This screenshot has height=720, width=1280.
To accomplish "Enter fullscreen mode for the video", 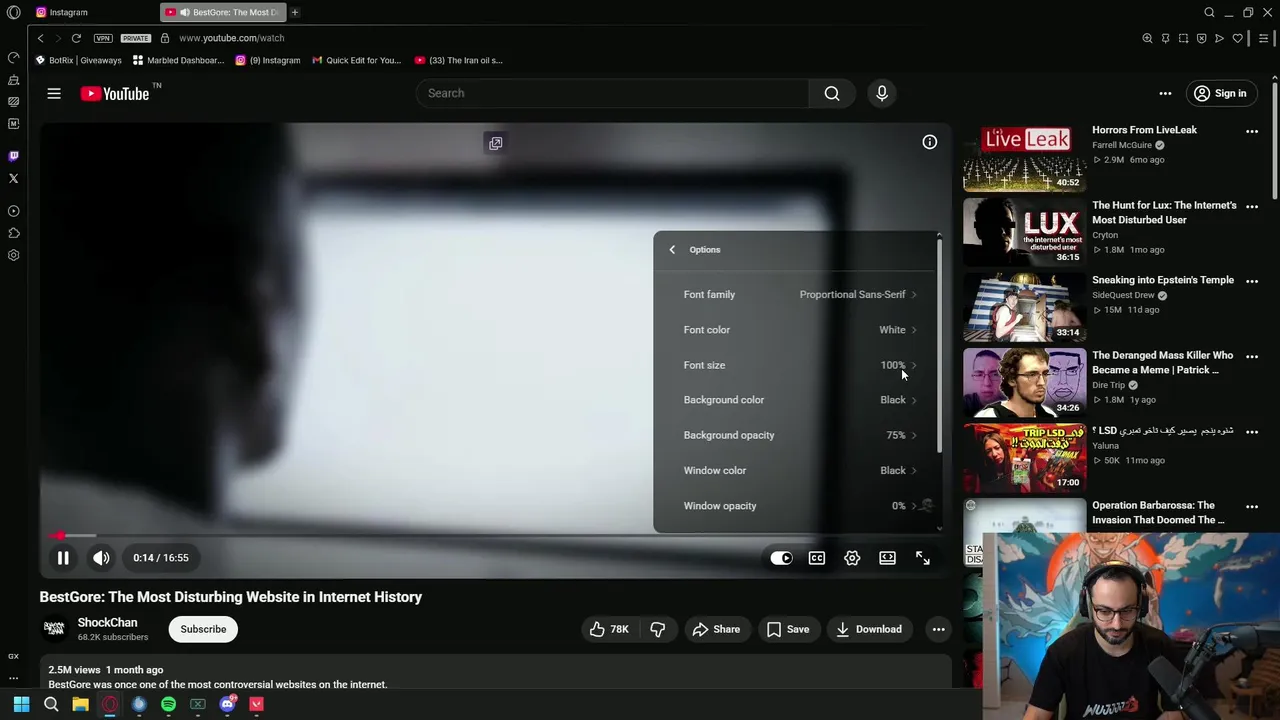I will point(923,558).
